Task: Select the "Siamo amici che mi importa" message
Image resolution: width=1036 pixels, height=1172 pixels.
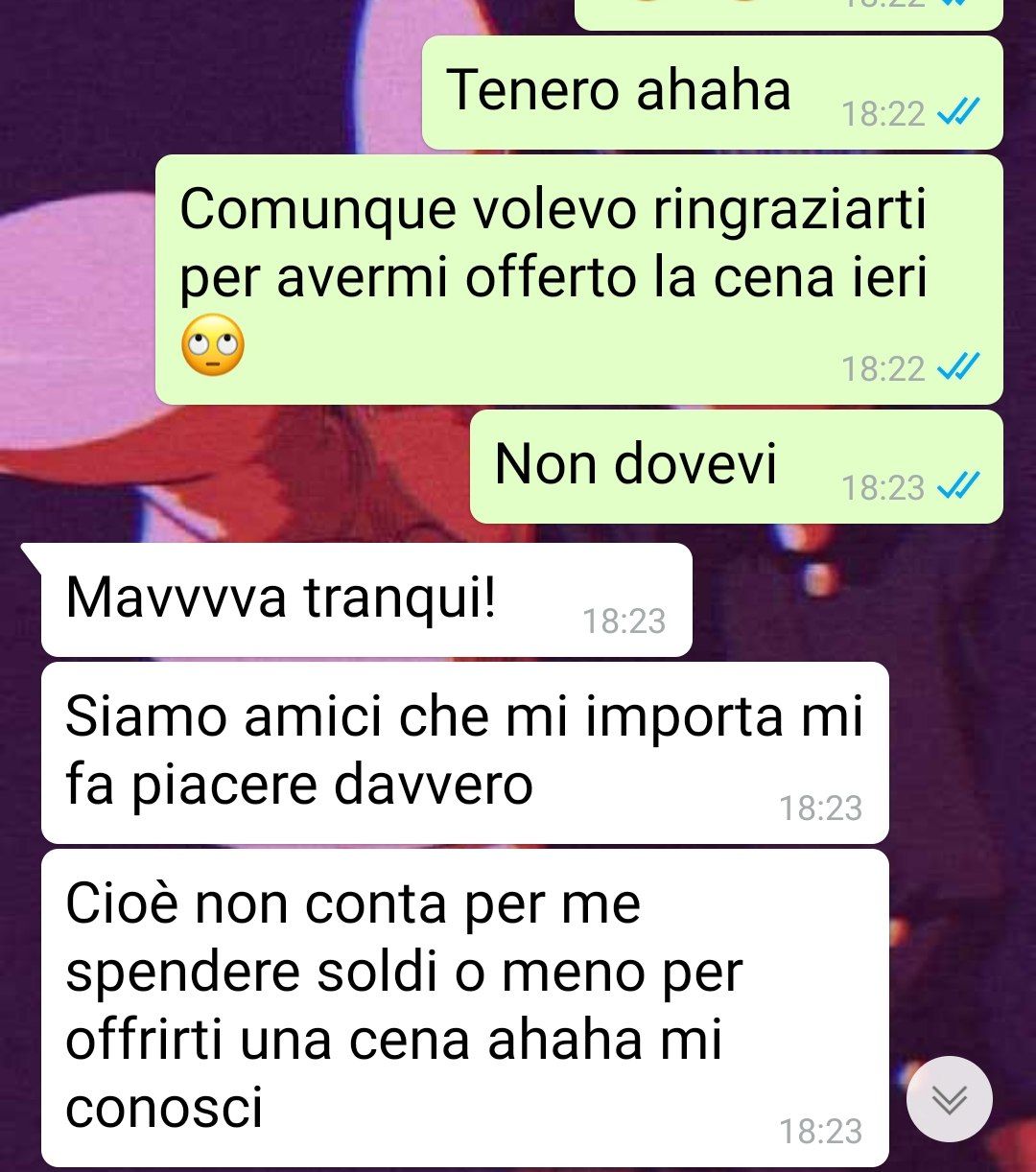Action: coord(465,754)
